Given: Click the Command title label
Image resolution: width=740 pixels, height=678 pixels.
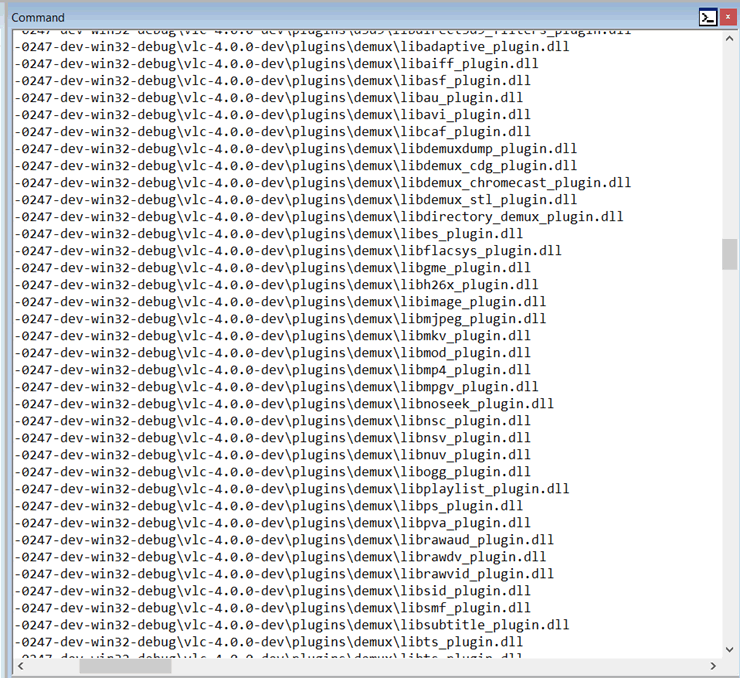Looking at the screenshot, I should [x=38, y=17].
